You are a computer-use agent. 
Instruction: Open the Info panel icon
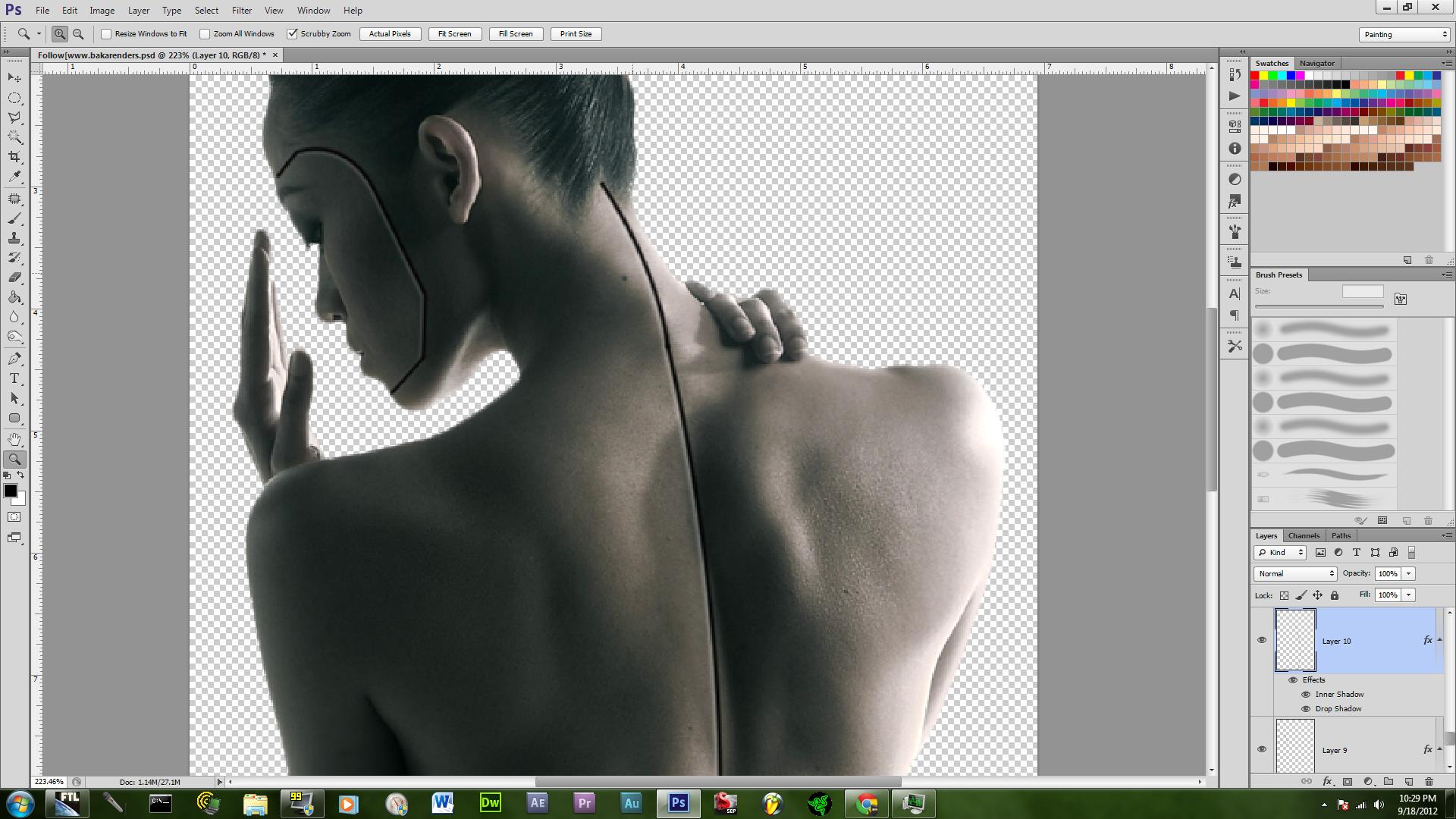(x=1235, y=149)
